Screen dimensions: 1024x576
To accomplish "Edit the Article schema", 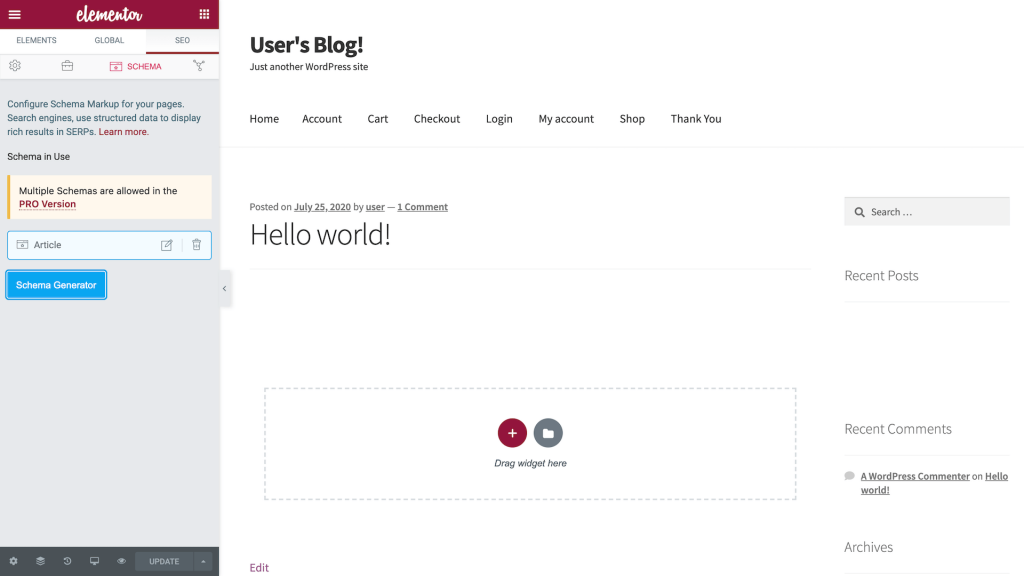I will coord(167,245).
